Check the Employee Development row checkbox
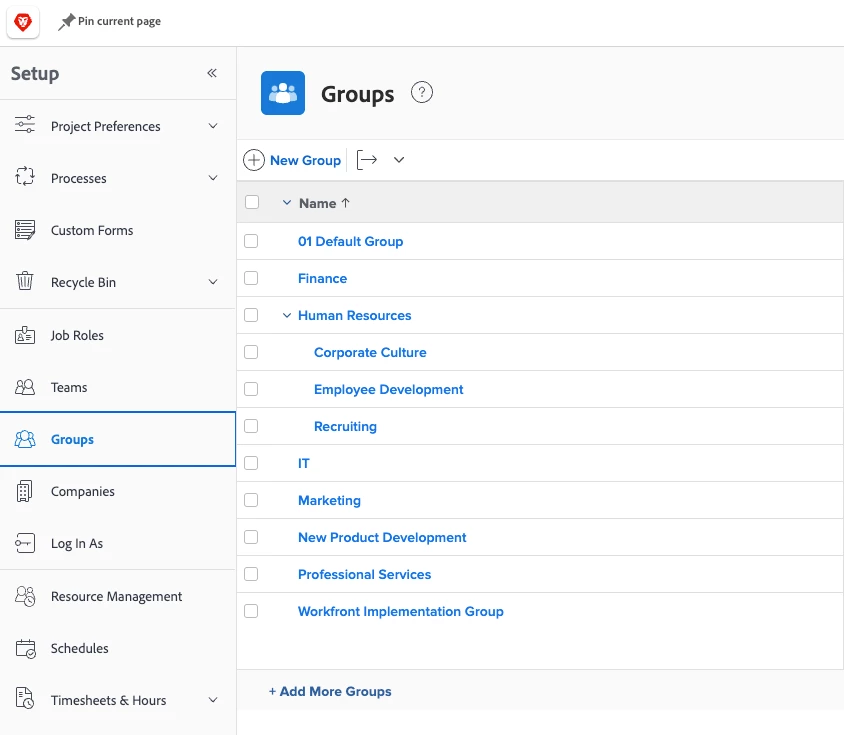The image size is (844, 735). (251, 389)
